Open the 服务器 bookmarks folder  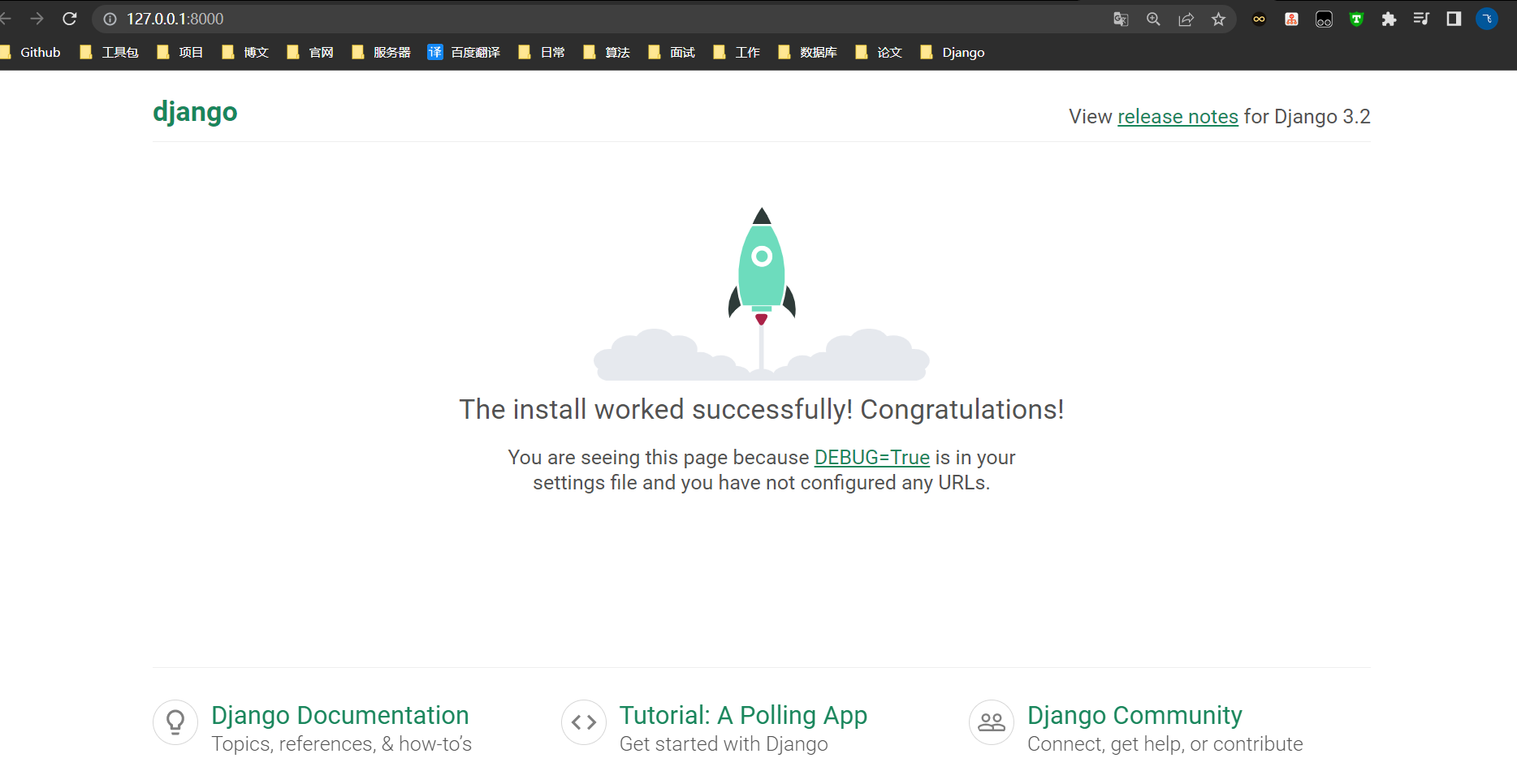tap(382, 52)
